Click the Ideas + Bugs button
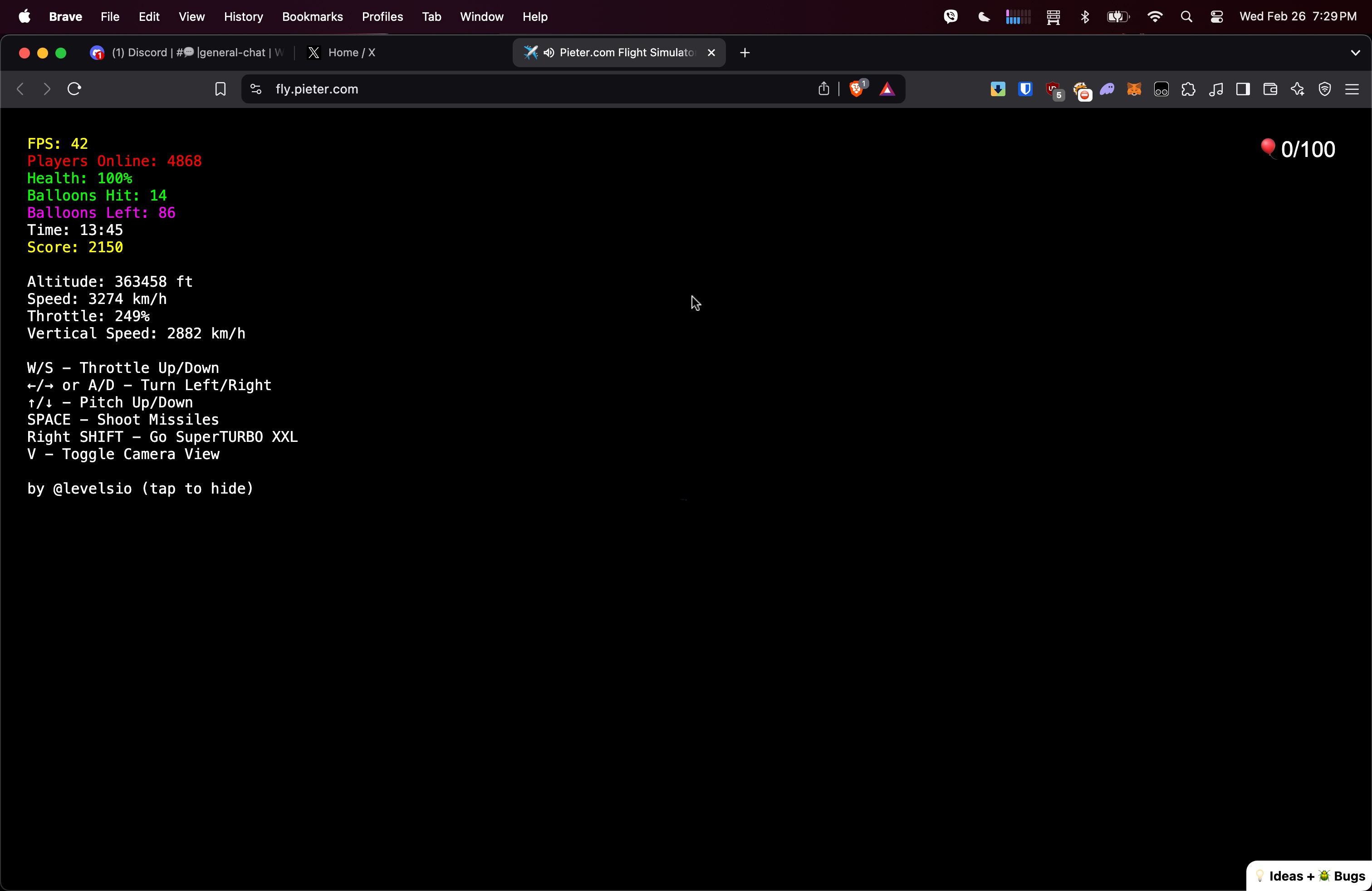Screen dimensions: 1372x891 (1309, 876)
